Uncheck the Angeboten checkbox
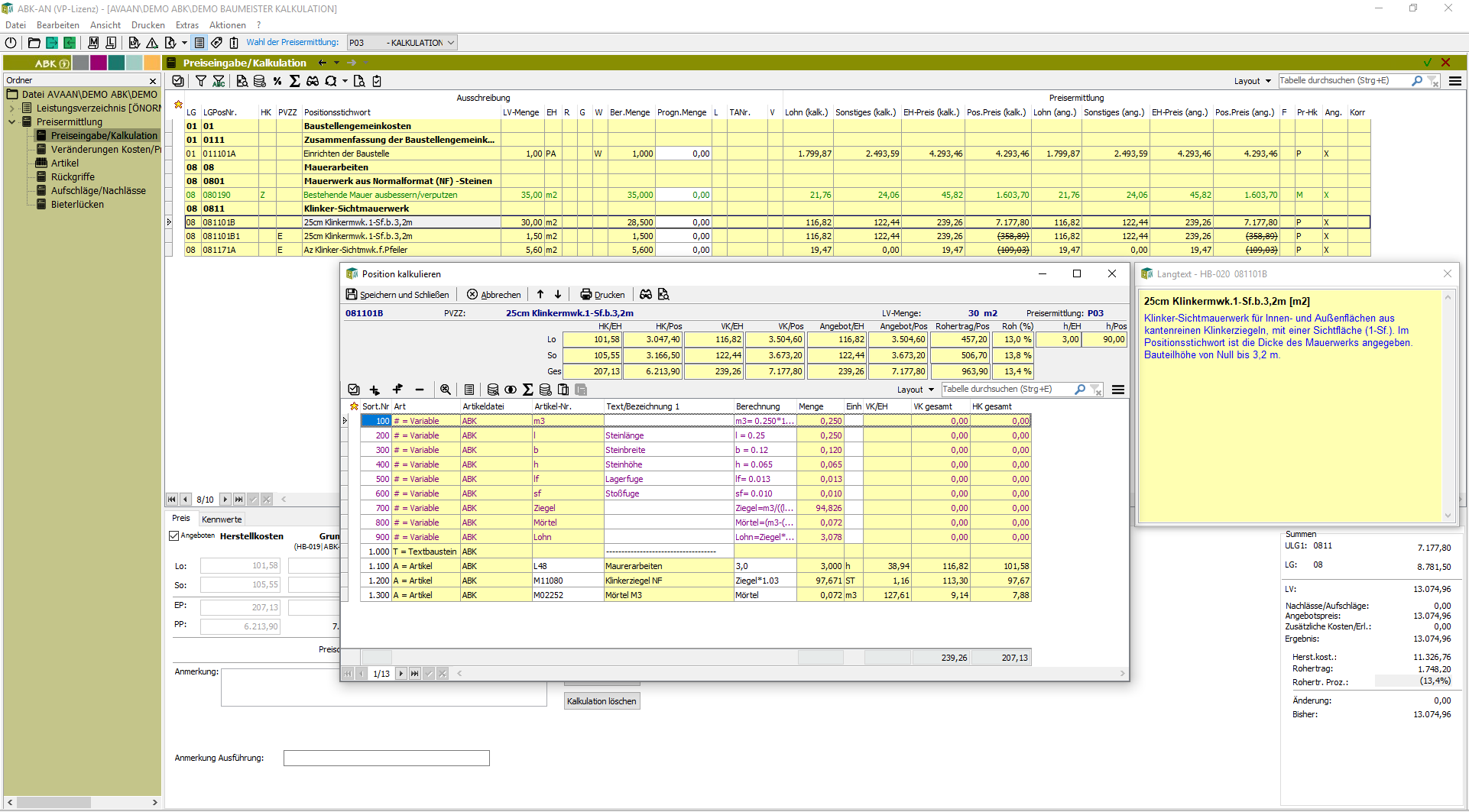Image resolution: width=1469 pixels, height=812 pixels. pyautogui.click(x=174, y=536)
